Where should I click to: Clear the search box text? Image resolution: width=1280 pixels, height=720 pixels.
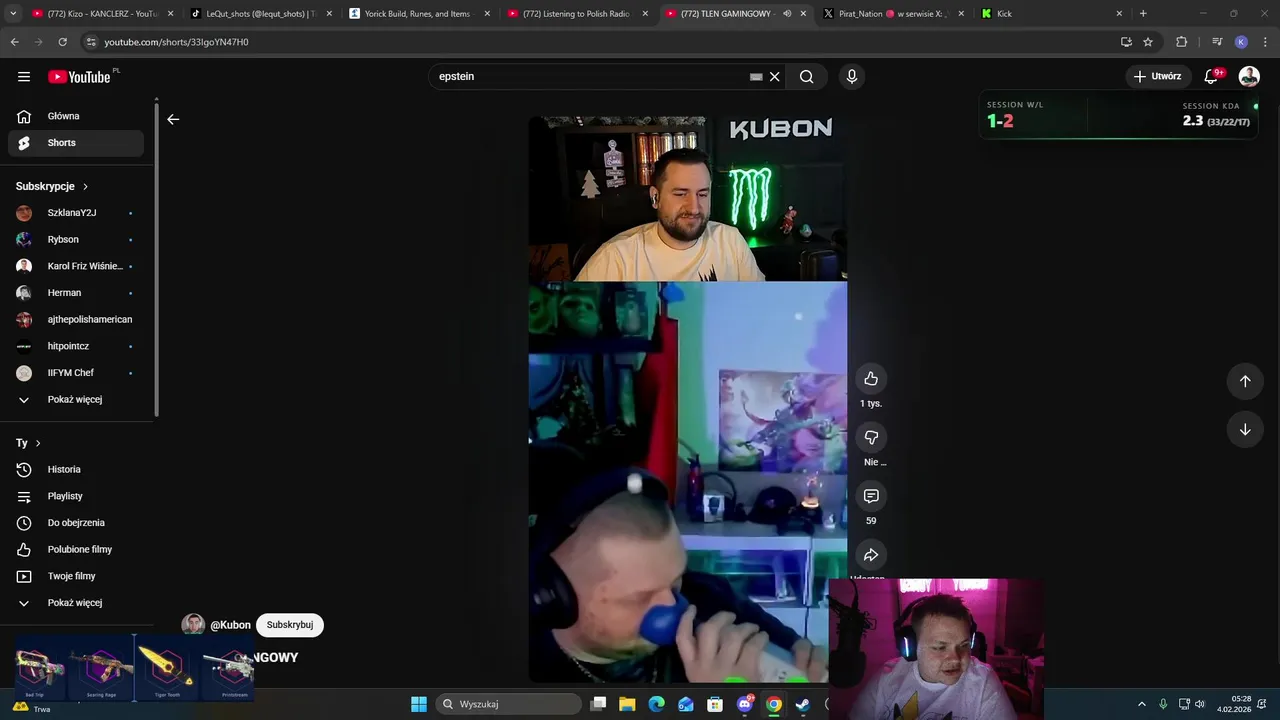click(x=774, y=77)
